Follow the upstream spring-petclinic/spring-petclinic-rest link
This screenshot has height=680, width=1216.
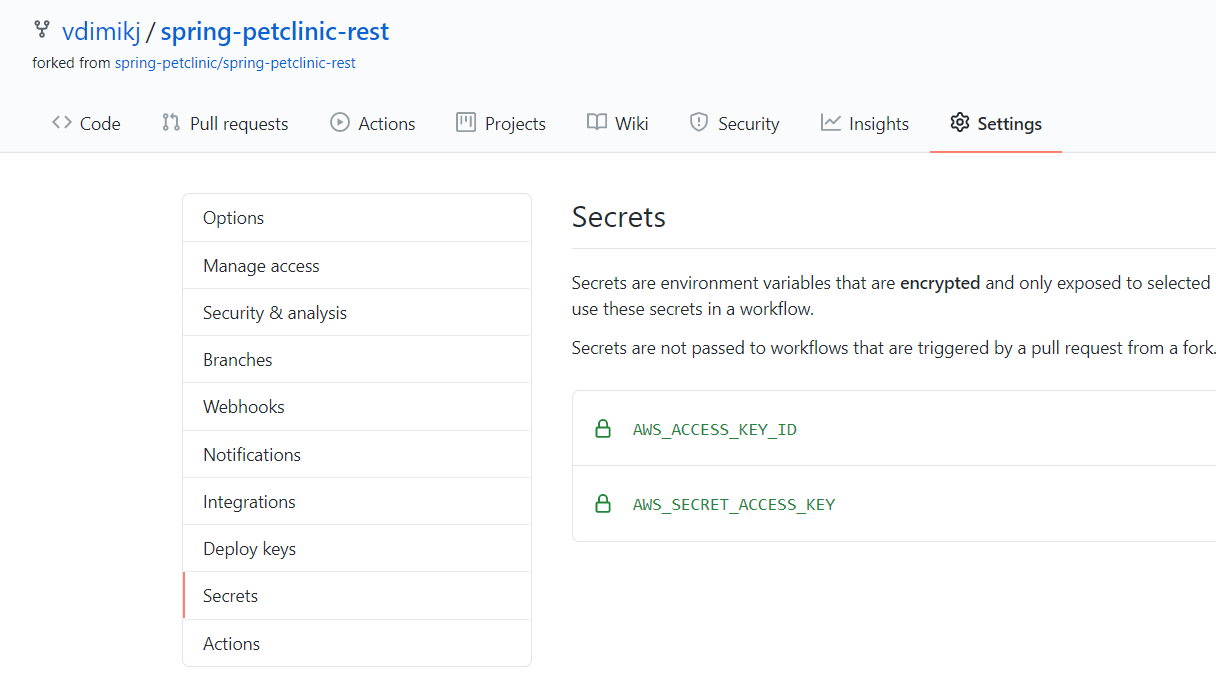point(235,63)
